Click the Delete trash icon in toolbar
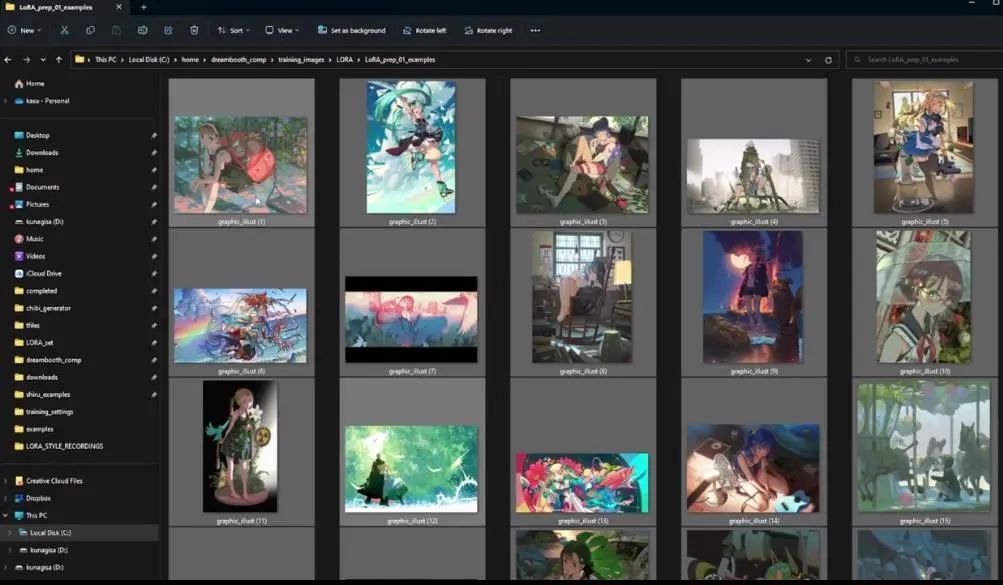The width and height of the screenshot is (1003, 585). [x=194, y=30]
